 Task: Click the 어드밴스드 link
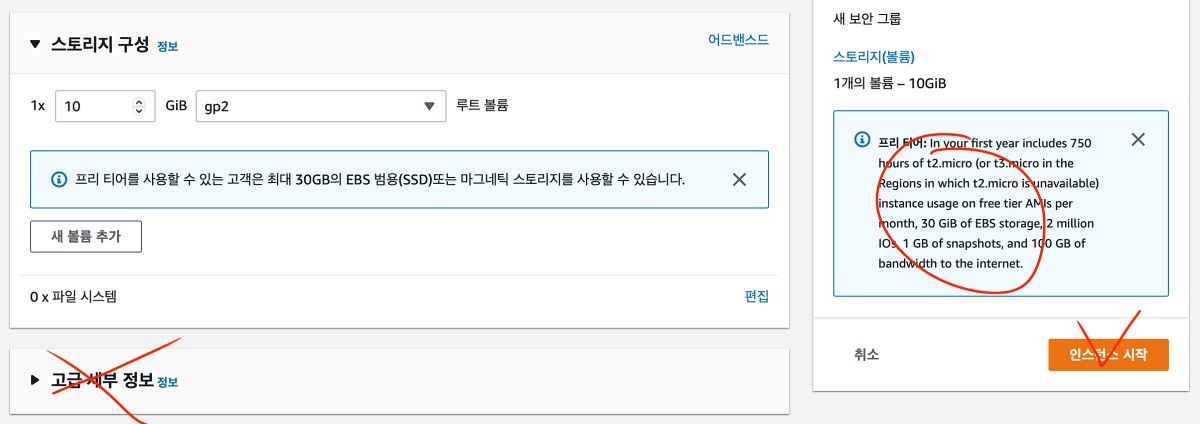(x=738, y=40)
